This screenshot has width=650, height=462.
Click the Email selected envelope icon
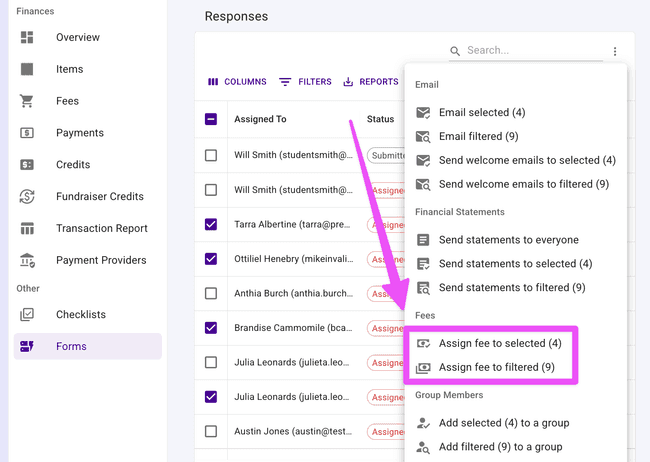pos(423,112)
